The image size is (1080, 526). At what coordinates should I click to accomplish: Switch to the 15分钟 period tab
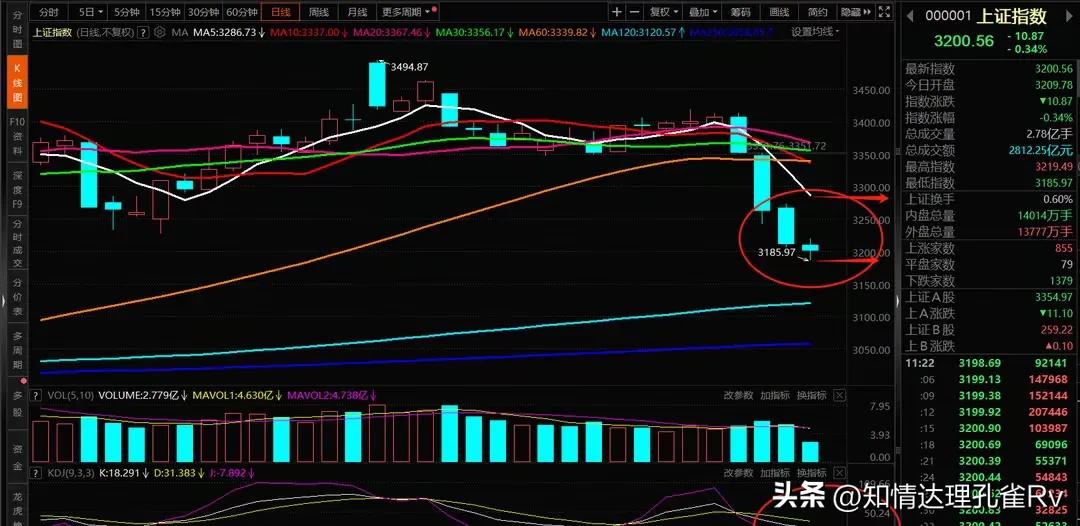164,12
